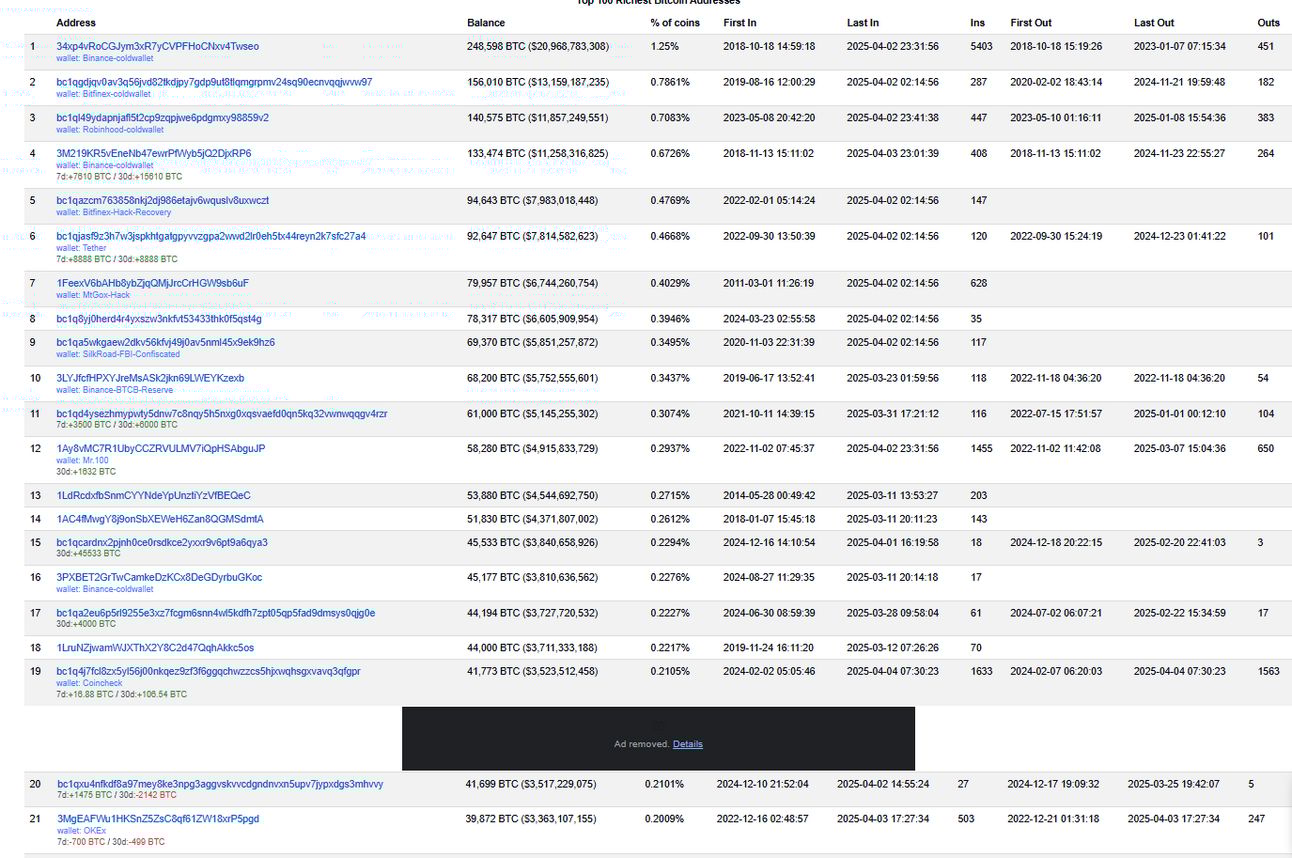Select the balance '94,643 BTC ($7,983,018,448)'
Image resolution: width=1292 pixels, height=858 pixels.
[533, 200]
